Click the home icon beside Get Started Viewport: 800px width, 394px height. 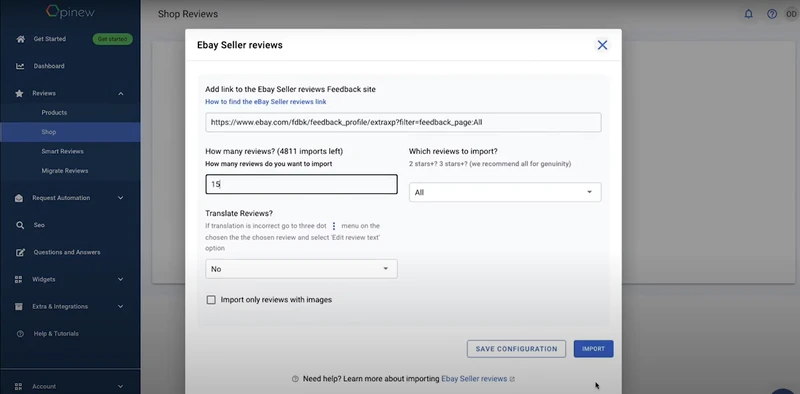click(20, 39)
